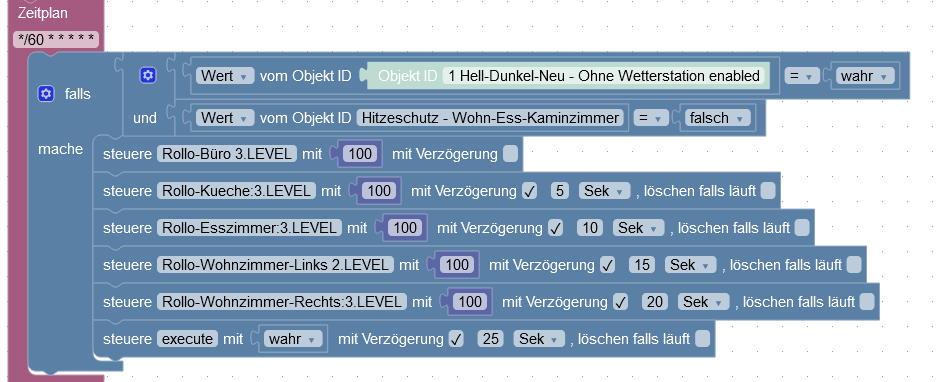Select object 'Rollo-Büro 3.LEVEL'
Image resolution: width=948 pixels, height=382 pixels.
pyautogui.click(x=227, y=154)
